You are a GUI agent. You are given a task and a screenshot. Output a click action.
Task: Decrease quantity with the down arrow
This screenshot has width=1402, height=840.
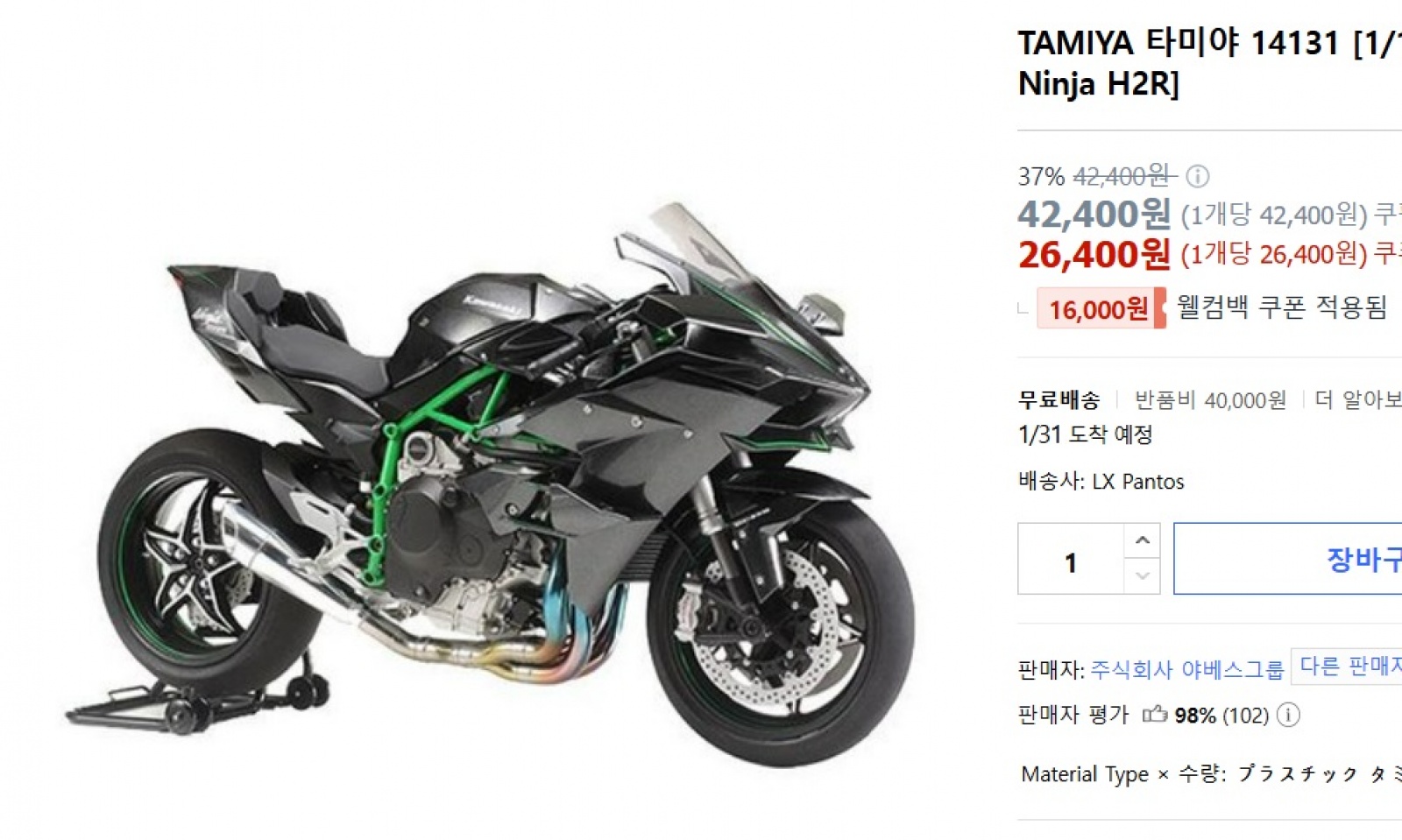click(1142, 576)
